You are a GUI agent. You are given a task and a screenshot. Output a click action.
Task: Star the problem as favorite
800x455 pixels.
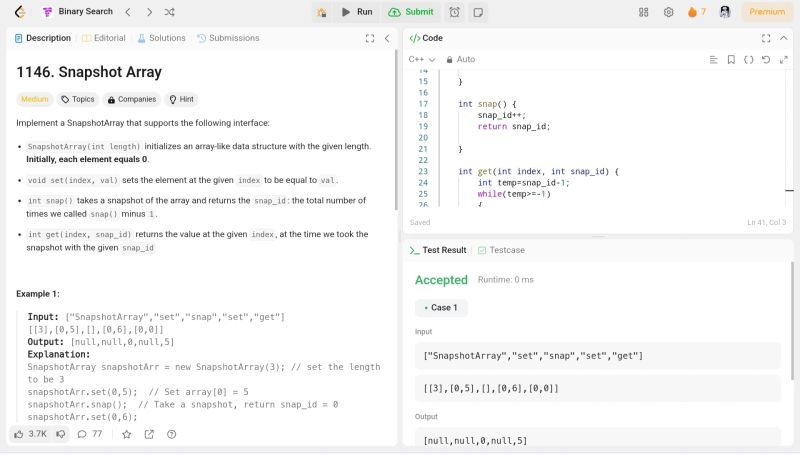coord(127,435)
